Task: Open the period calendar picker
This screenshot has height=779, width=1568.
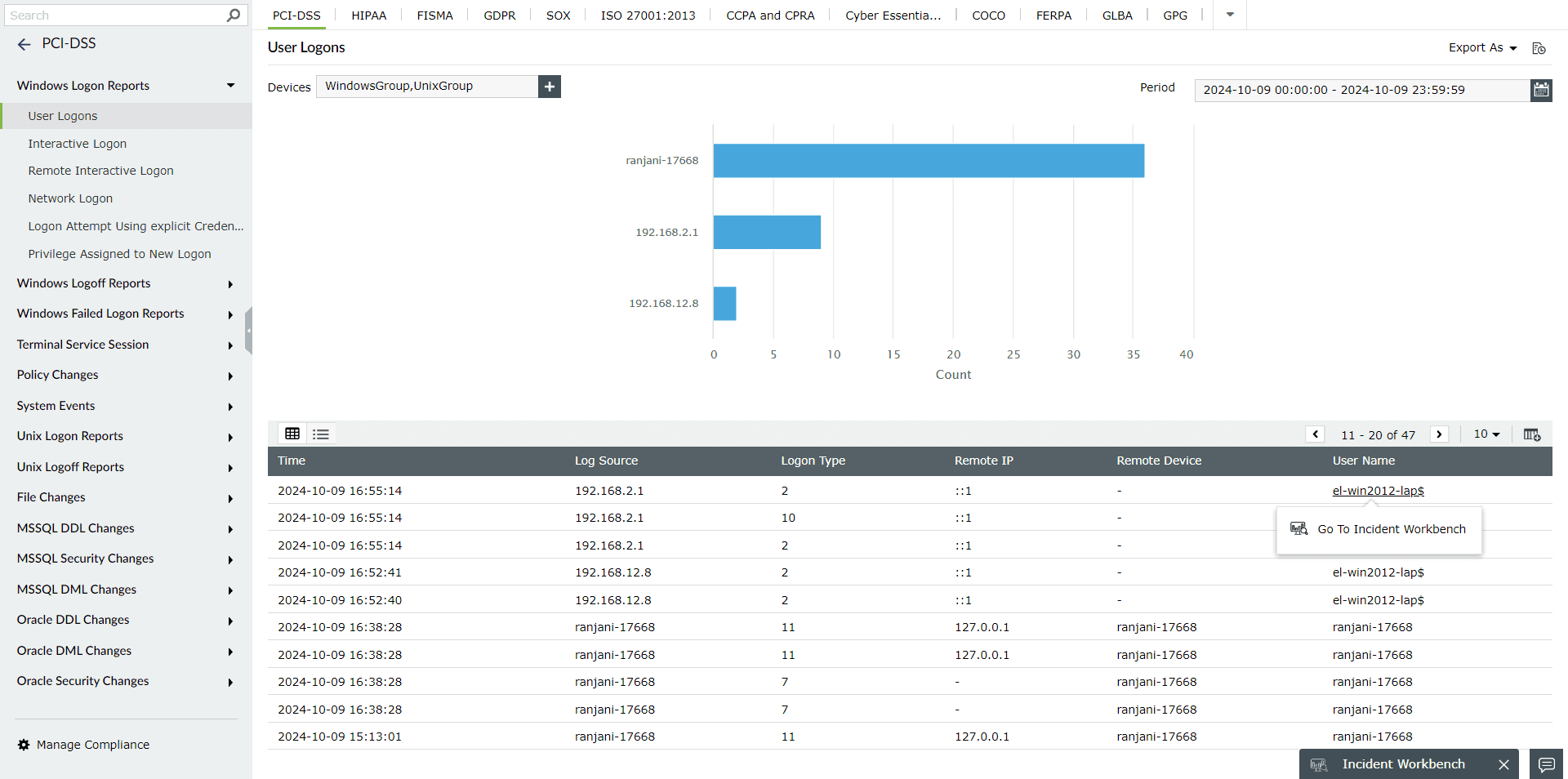Action: click(x=1541, y=90)
